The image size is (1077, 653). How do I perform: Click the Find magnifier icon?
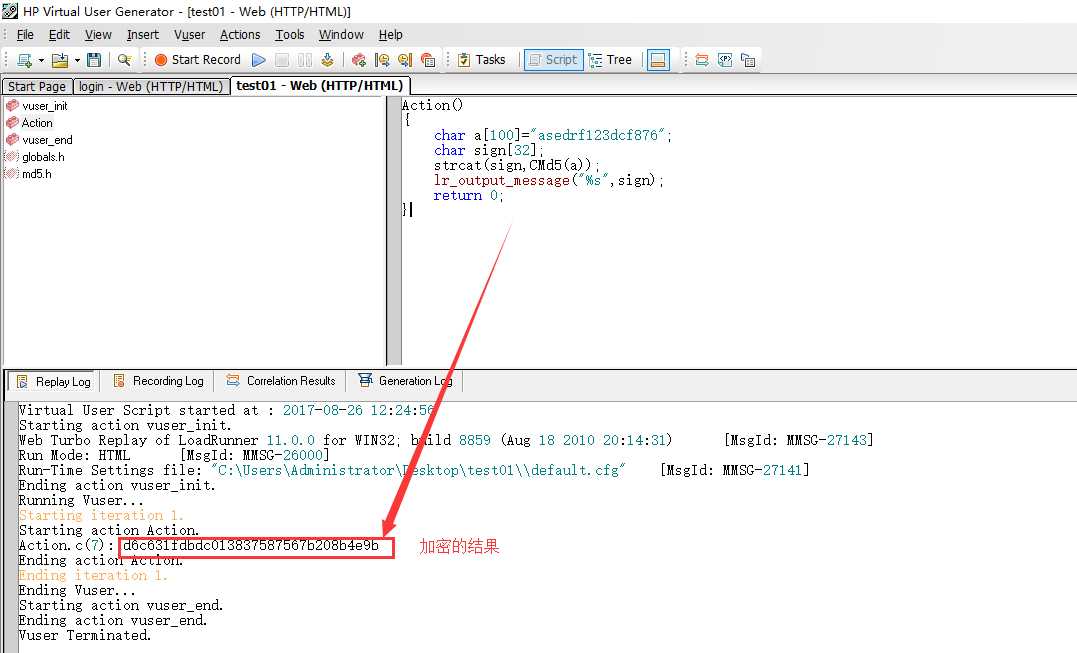124,60
